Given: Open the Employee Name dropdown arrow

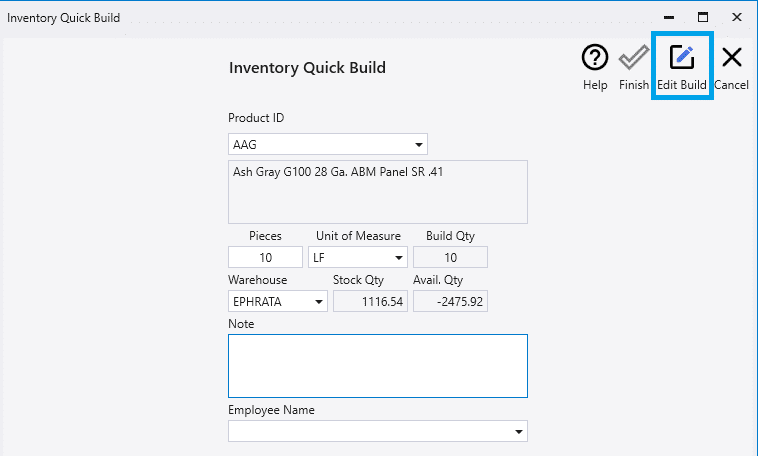Looking at the screenshot, I should point(519,431).
